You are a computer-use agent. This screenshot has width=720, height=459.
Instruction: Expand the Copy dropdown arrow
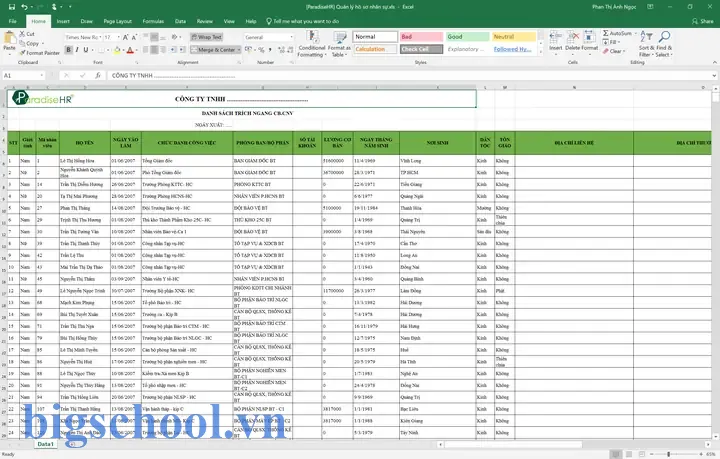pos(43,44)
